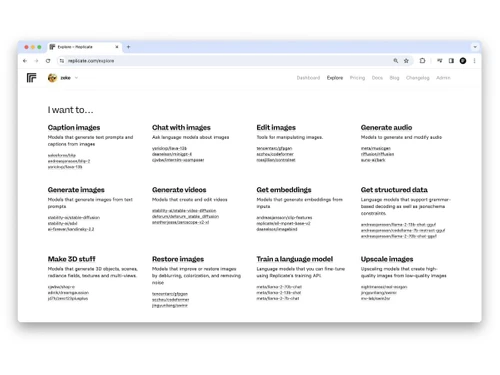
Task: Open the Generate images collection
Action: click(x=76, y=190)
